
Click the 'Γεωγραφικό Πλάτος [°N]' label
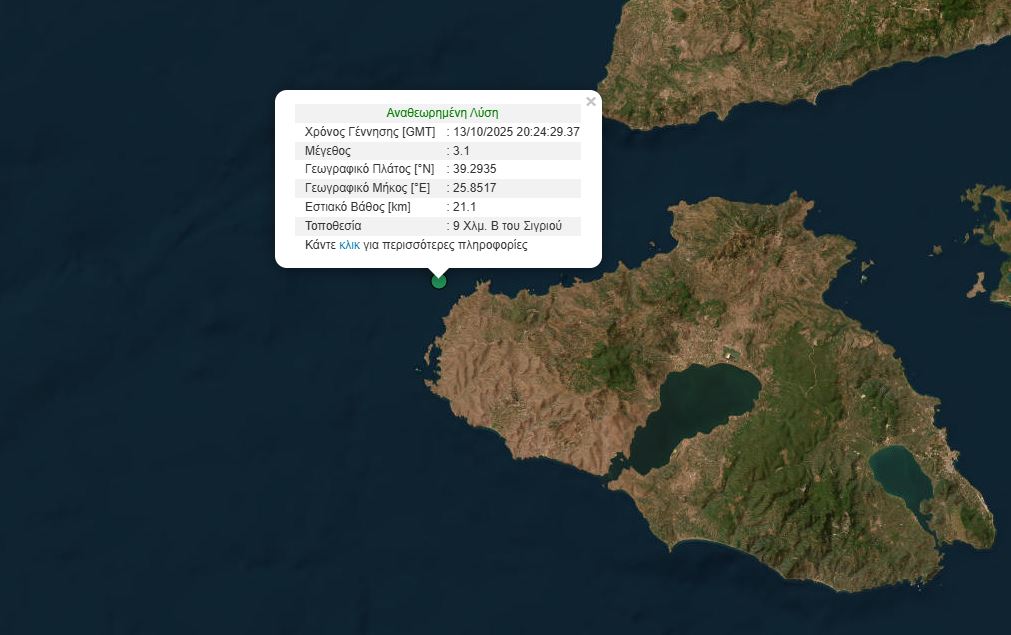point(369,170)
